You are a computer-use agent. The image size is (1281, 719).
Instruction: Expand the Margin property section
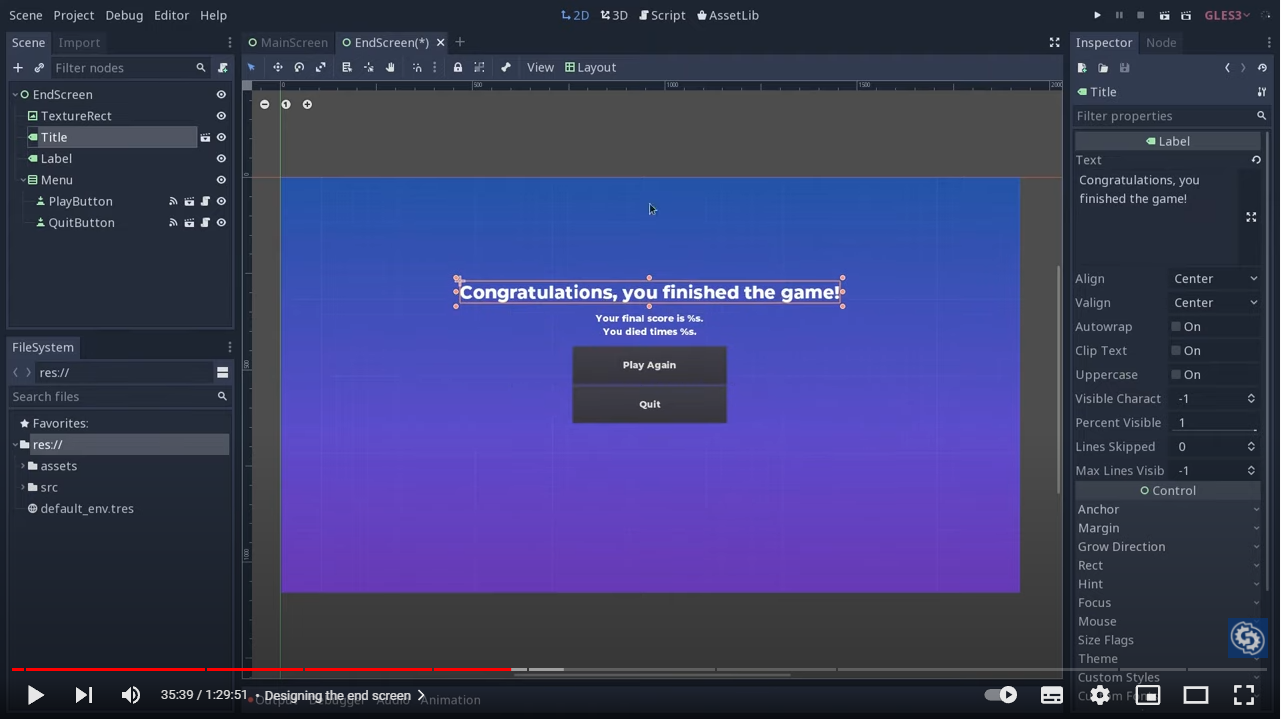click(x=1167, y=528)
